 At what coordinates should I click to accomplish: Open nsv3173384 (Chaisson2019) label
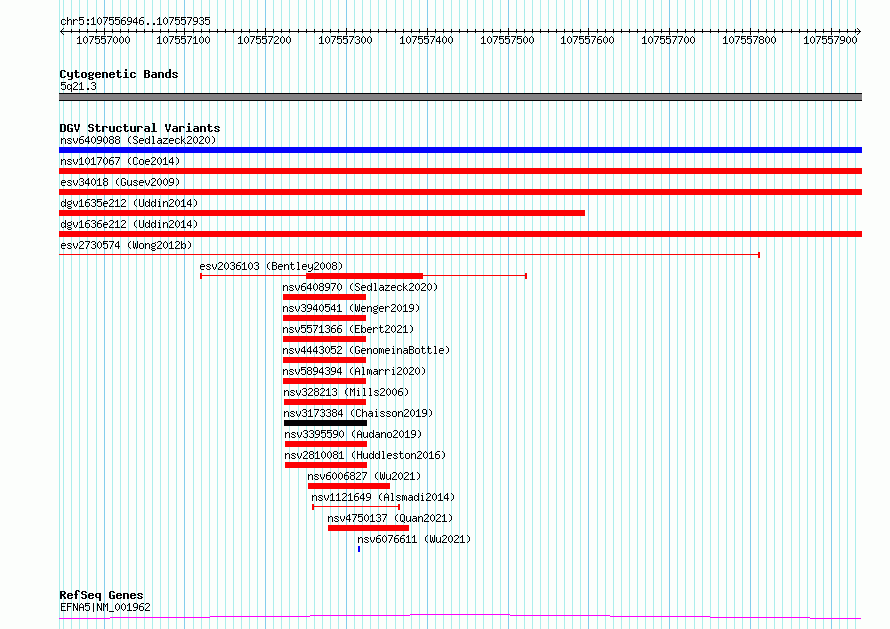[358, 413]
